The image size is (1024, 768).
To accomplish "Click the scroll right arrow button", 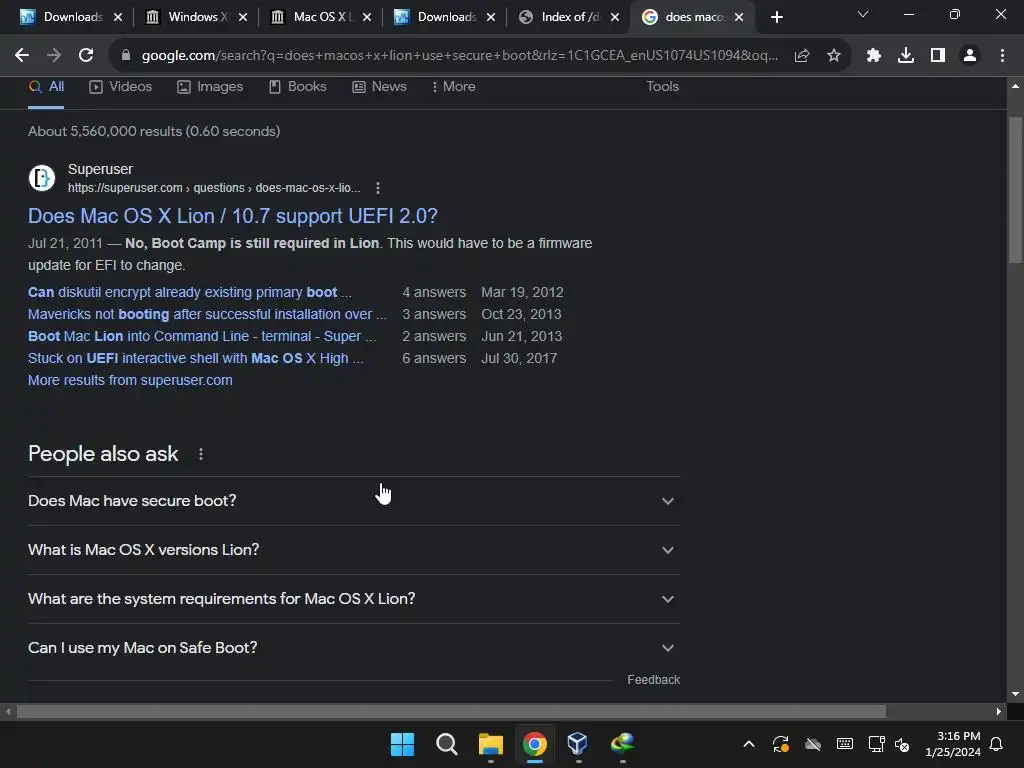I will pos(999,711).
